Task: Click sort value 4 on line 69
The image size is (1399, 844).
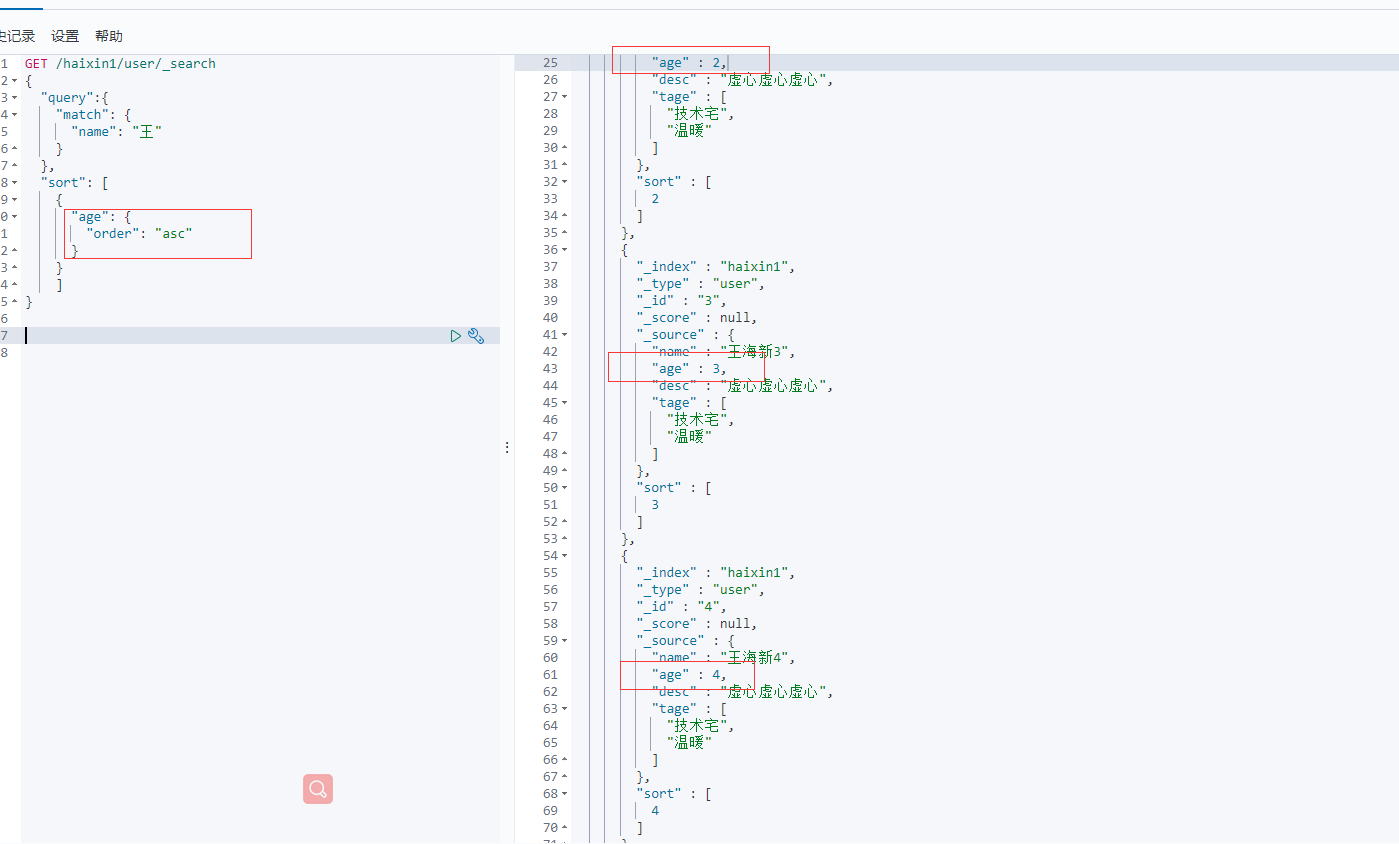Action: point(655,811)
